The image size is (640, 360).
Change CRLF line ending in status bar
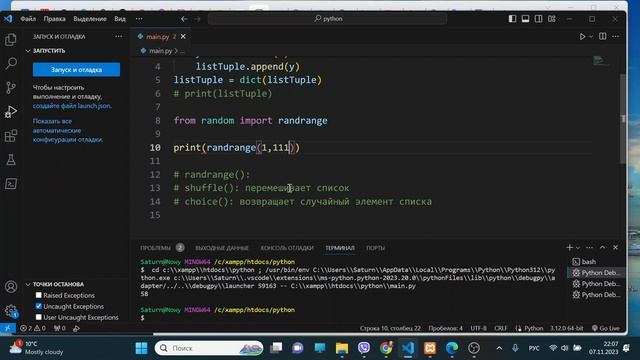pos(500,328)
